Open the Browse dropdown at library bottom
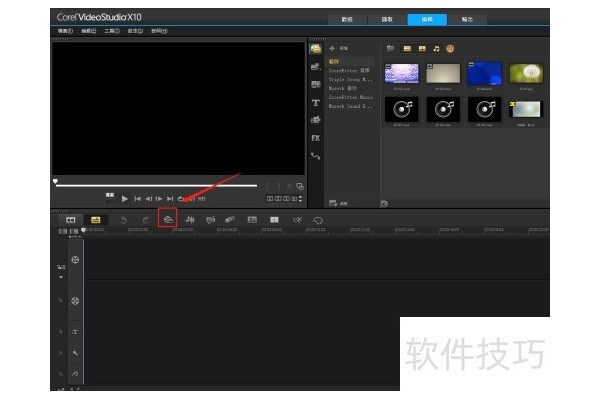The height and width of the screenshot is (400, 600). [338, 204]
